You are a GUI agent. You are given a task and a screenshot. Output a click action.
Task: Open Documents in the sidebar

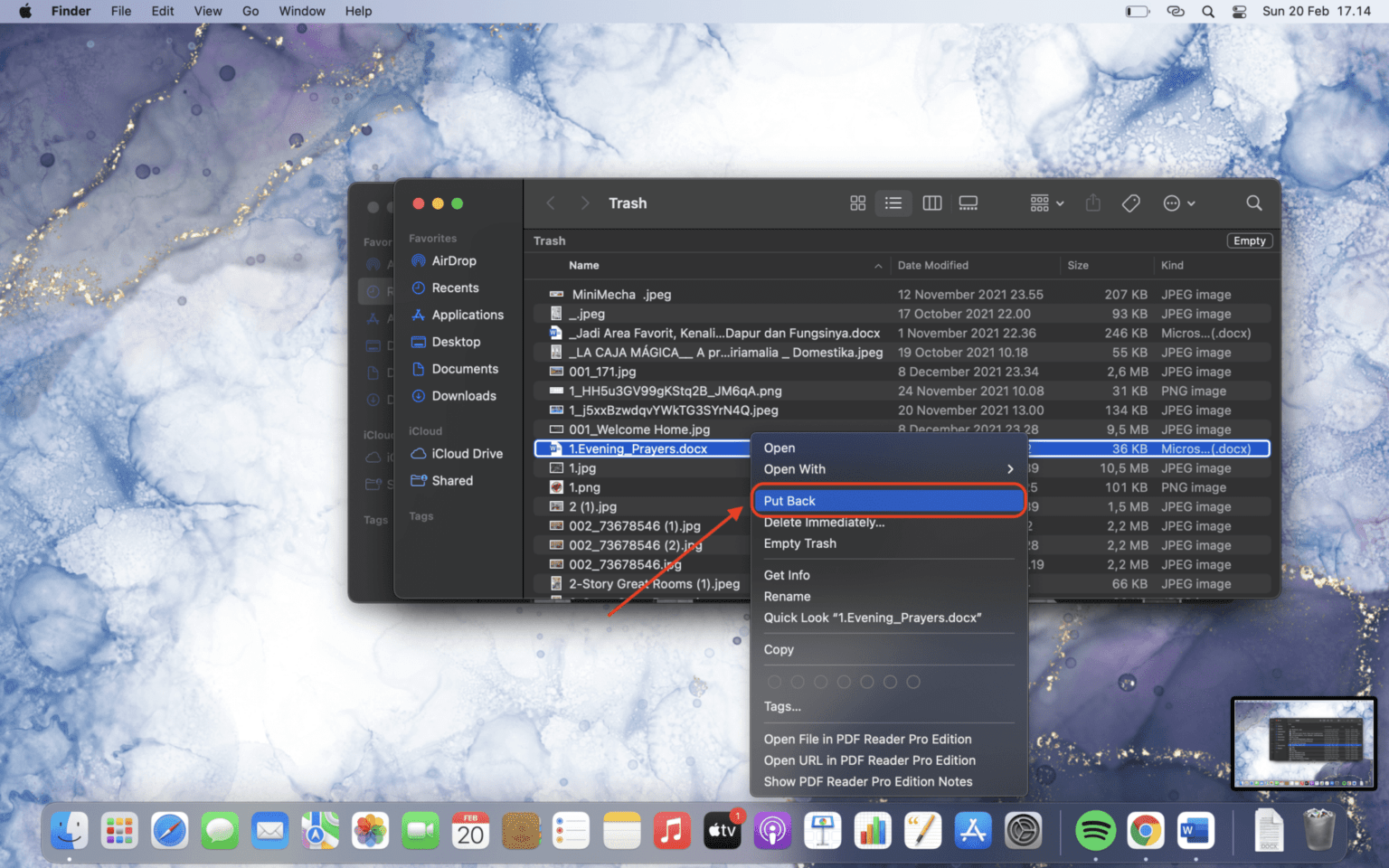pos(464,369)
